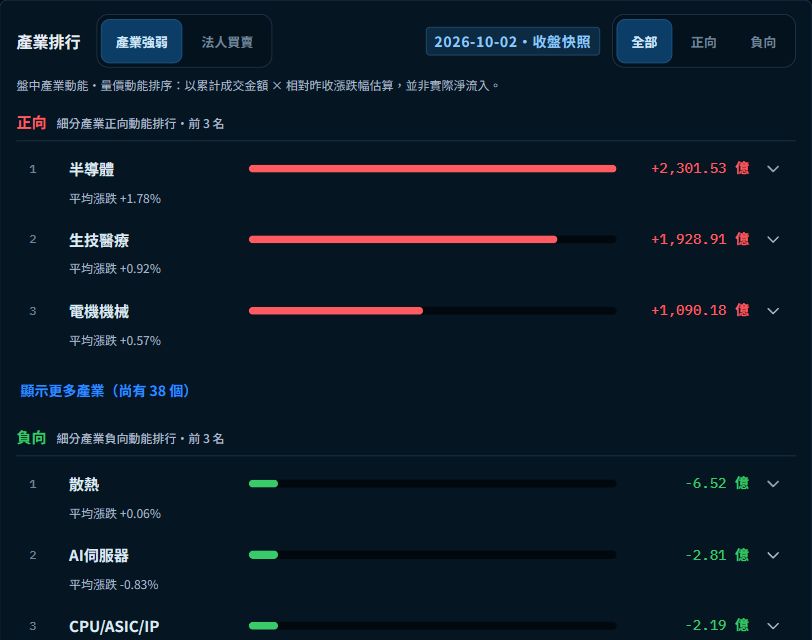The image size is (812, 640).
Task: Click 平均漲跌 +0.57% text
Action: pos(115,341)
